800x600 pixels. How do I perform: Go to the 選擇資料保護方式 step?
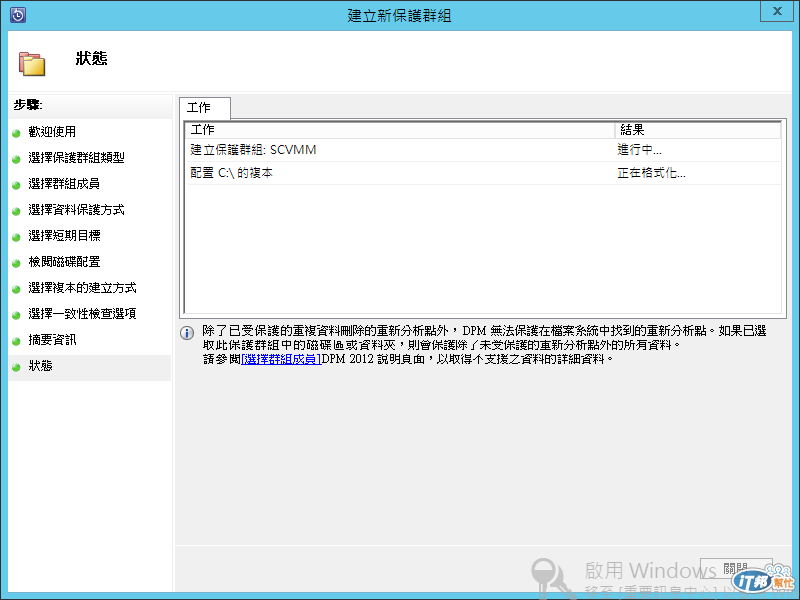77,210
